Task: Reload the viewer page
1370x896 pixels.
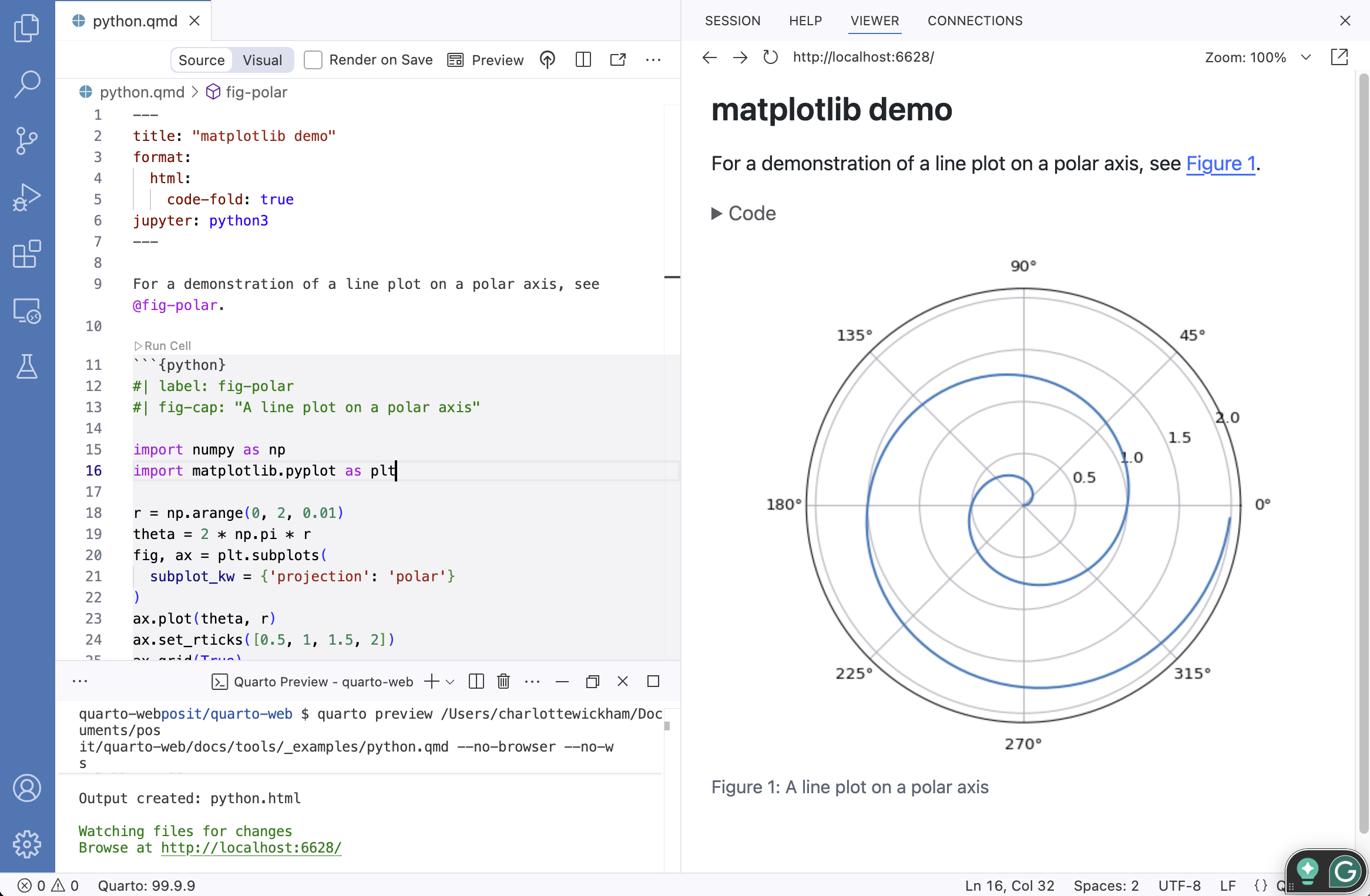Action: pyautogui.click(x=770, y=58)
